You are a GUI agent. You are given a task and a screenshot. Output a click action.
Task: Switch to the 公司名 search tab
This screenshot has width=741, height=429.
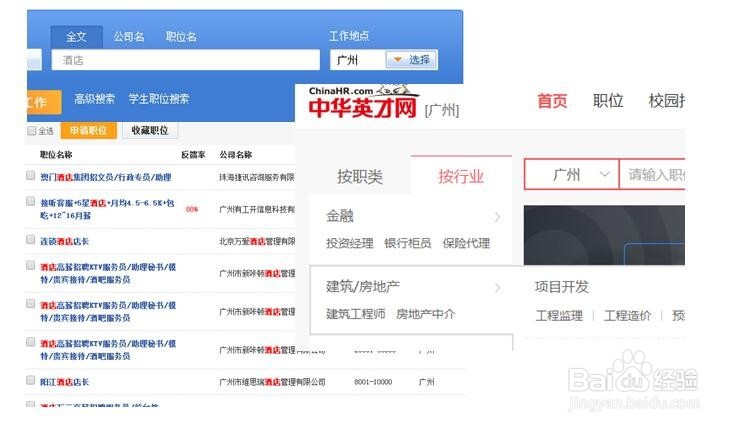(129, 37)
